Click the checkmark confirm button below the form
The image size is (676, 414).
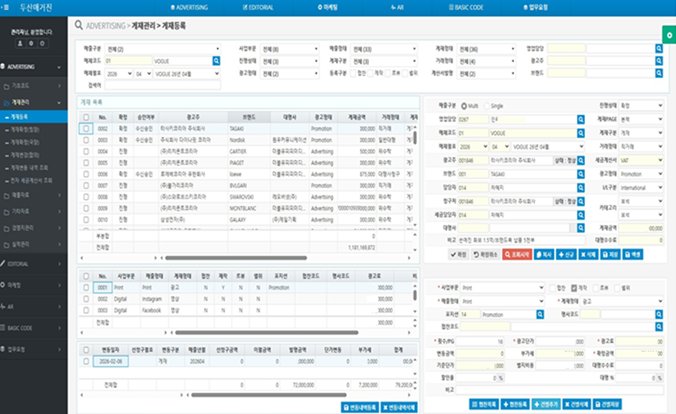click(458, 254)
